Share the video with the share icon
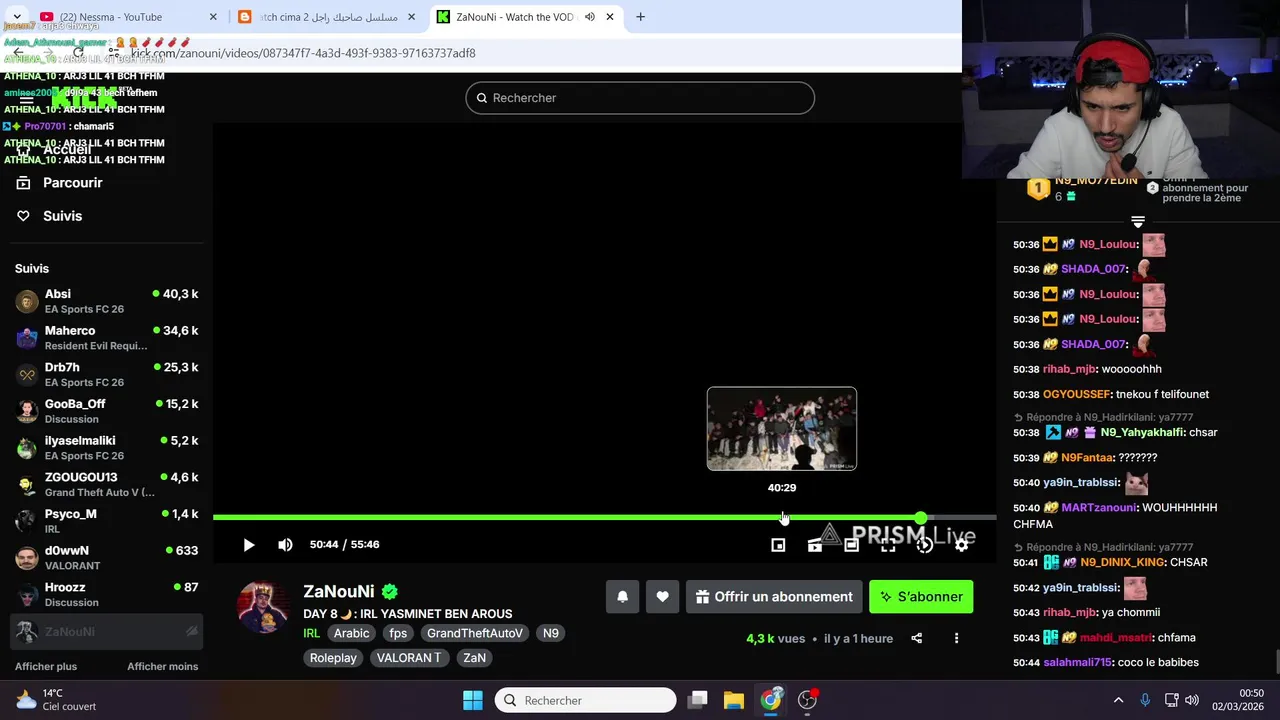This screenshot has width=1280, height=720. click(916, 638)
